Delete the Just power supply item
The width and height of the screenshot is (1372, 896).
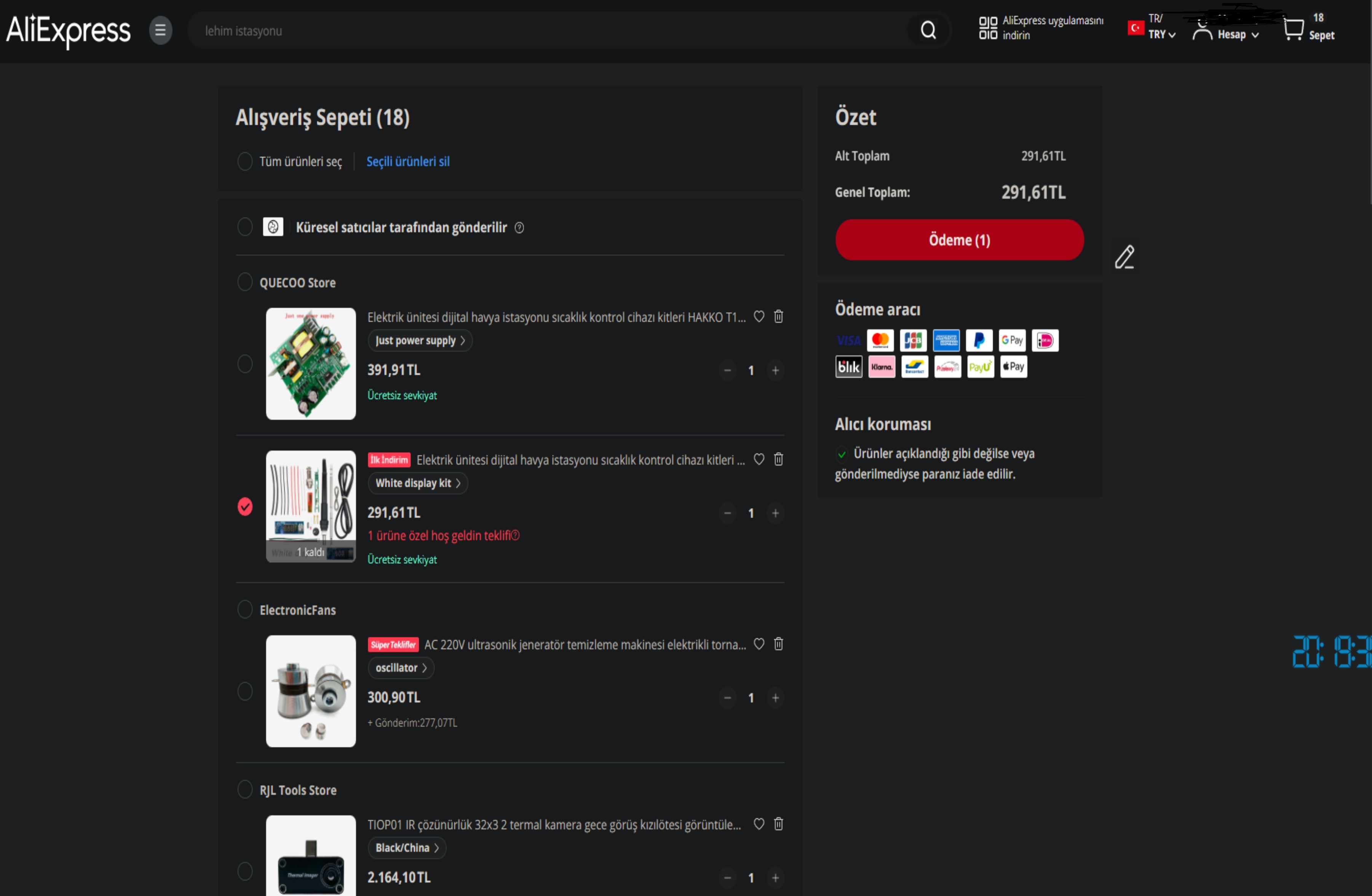[778, 316]
